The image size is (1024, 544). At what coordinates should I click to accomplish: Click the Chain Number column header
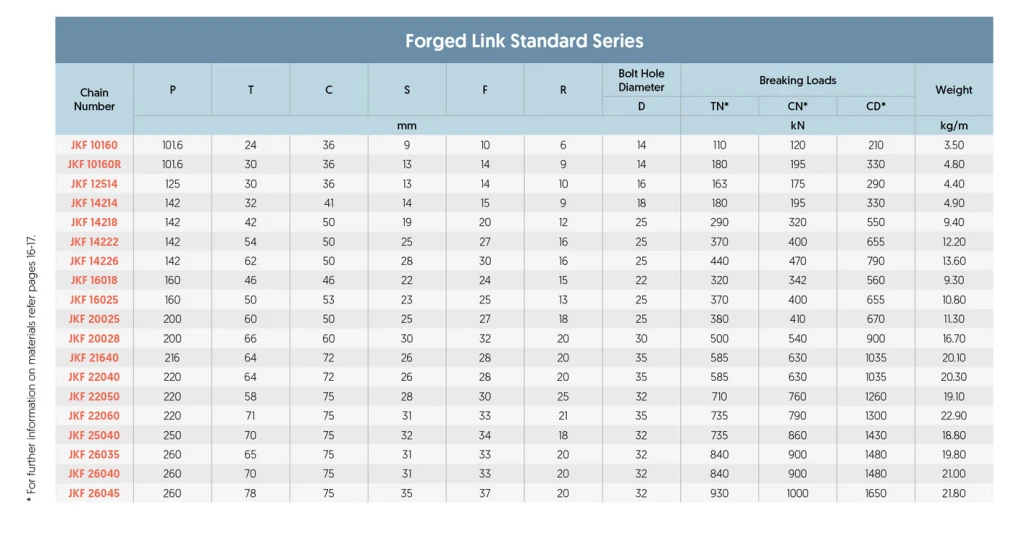tap(94, 99)
